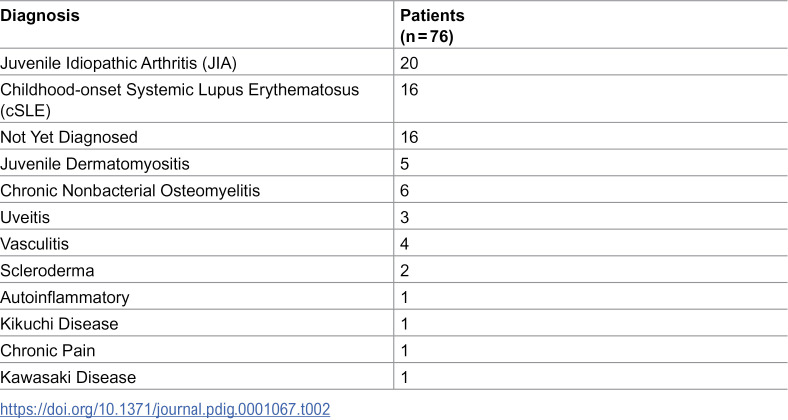Click the Juvenile Dermatomyositis cell
The width and height of the screenshot is (788, 420).
pyautogui.click(x=95, y=164)
